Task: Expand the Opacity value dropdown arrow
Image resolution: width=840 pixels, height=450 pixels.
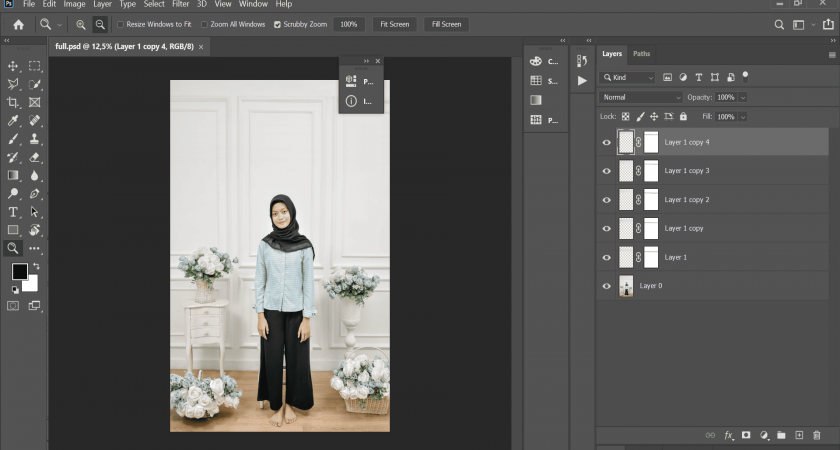Action: (x=743, y=97)
